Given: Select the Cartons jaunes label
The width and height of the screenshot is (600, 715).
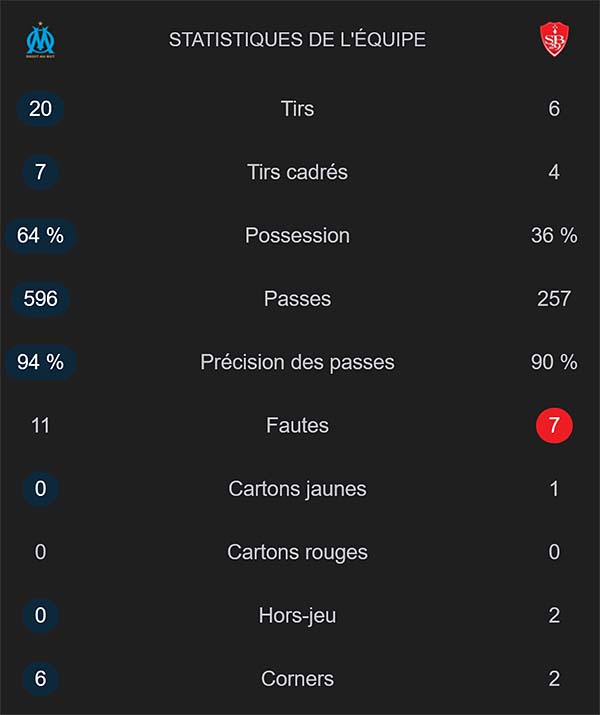Looking at the screenshot, I should click(x=297, y=489).
